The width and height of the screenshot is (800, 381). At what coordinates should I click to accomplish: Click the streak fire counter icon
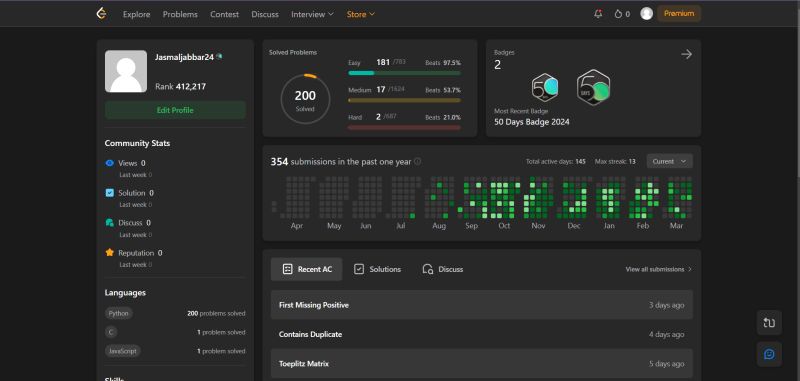point(618,14)
